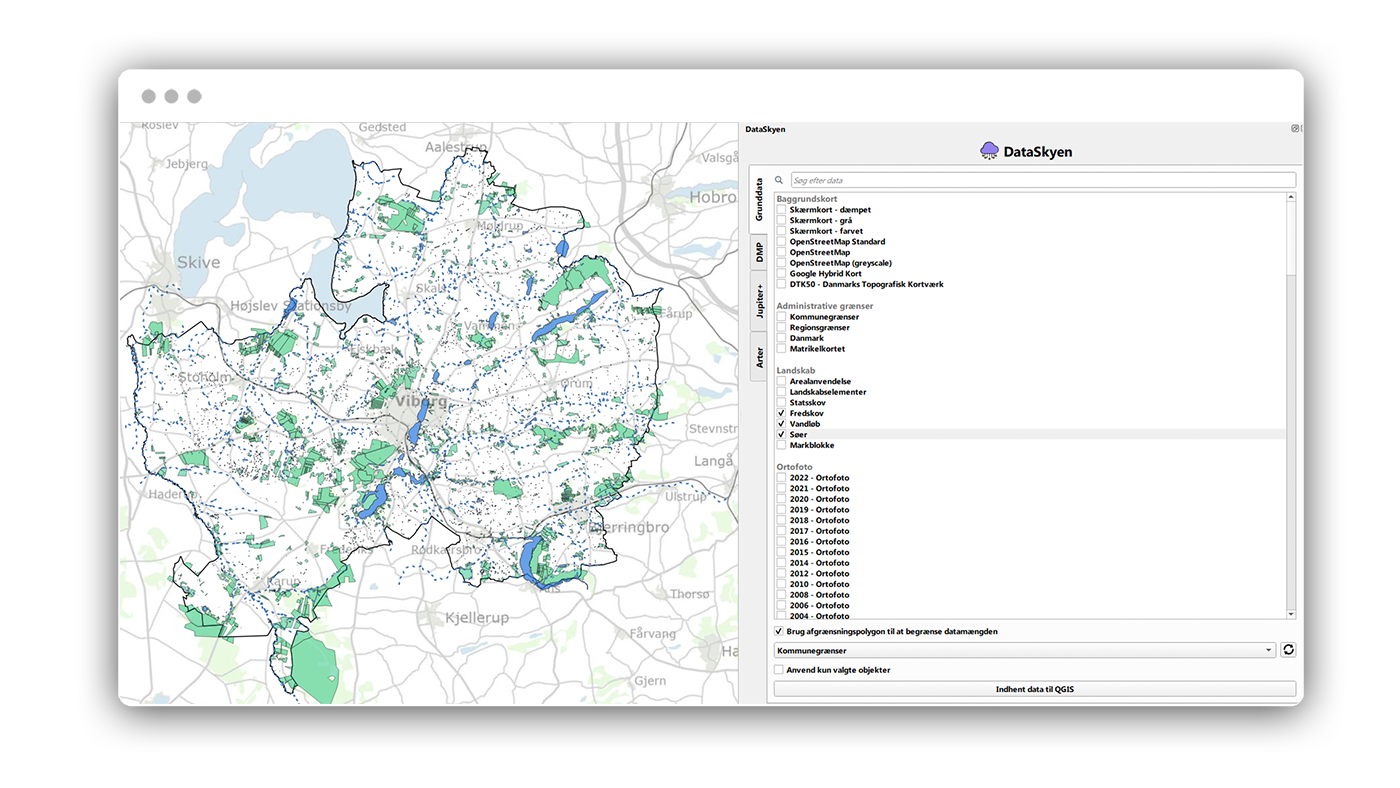Click the magnifier icon beside search field
The width and height of the screenshot is (1400, 788).
tap(779, 180)
